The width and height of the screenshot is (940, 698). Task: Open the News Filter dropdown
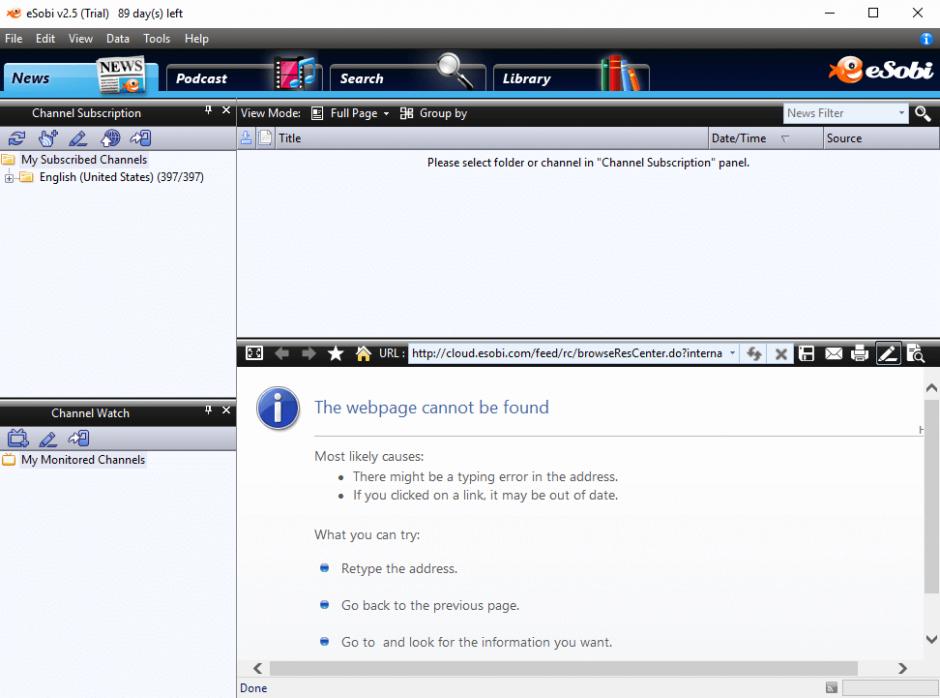[901, 113]
